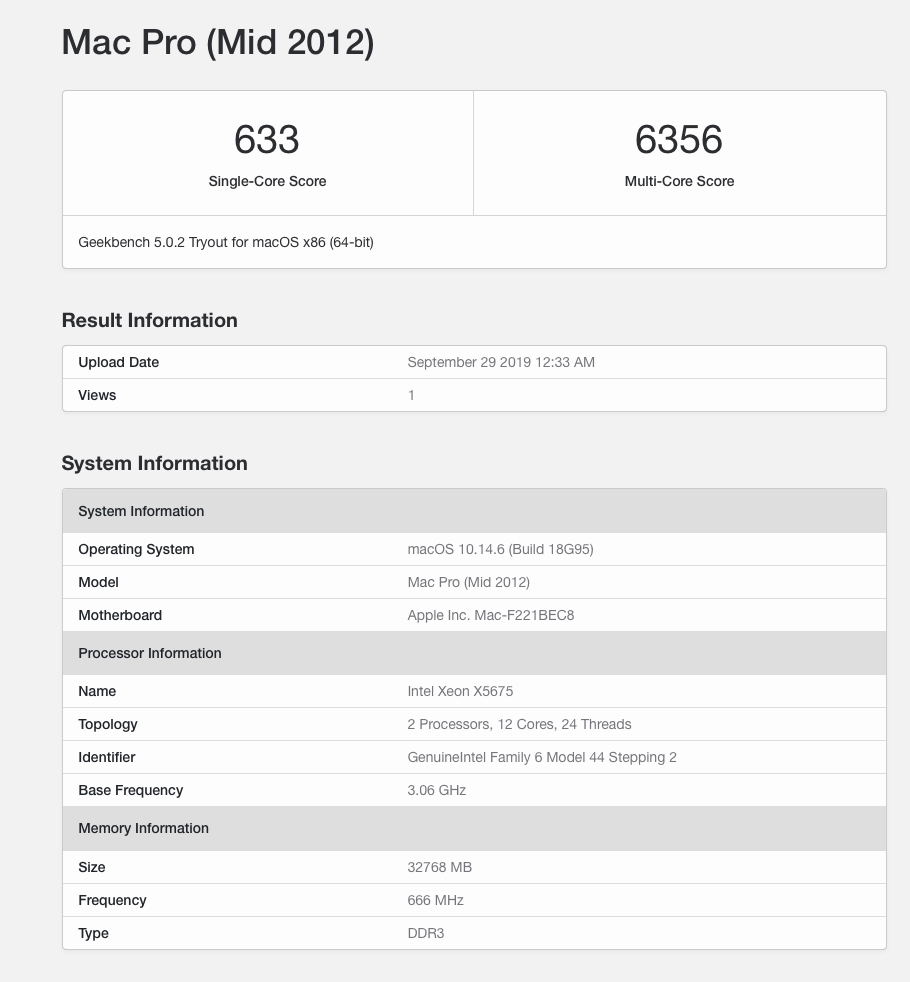Click the 'Model' row label
Image resolution: width=910 pixels, height=982 pixels.
tap(98, 582)
